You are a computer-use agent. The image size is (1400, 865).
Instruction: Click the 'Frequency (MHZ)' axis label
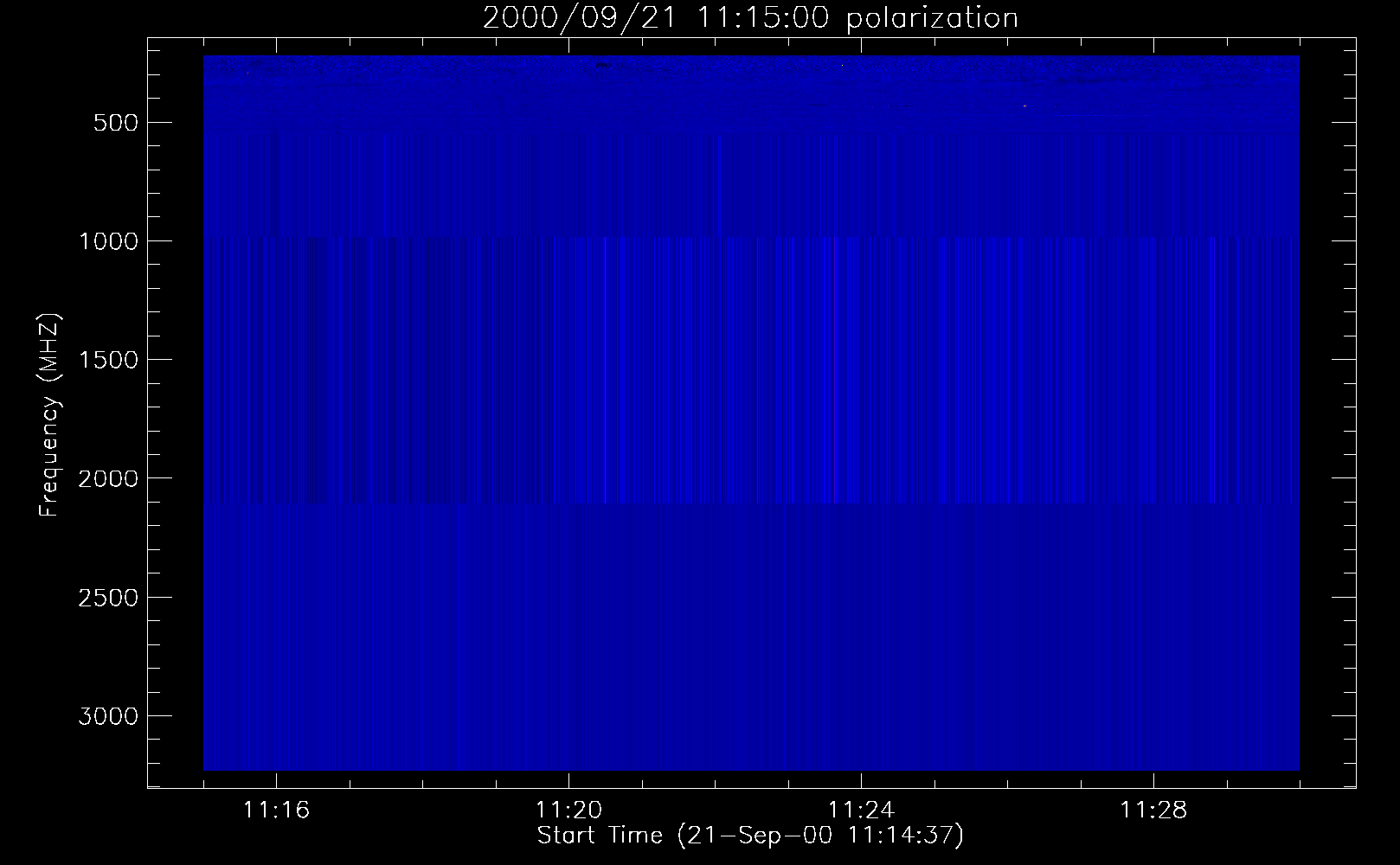[49, 415]
